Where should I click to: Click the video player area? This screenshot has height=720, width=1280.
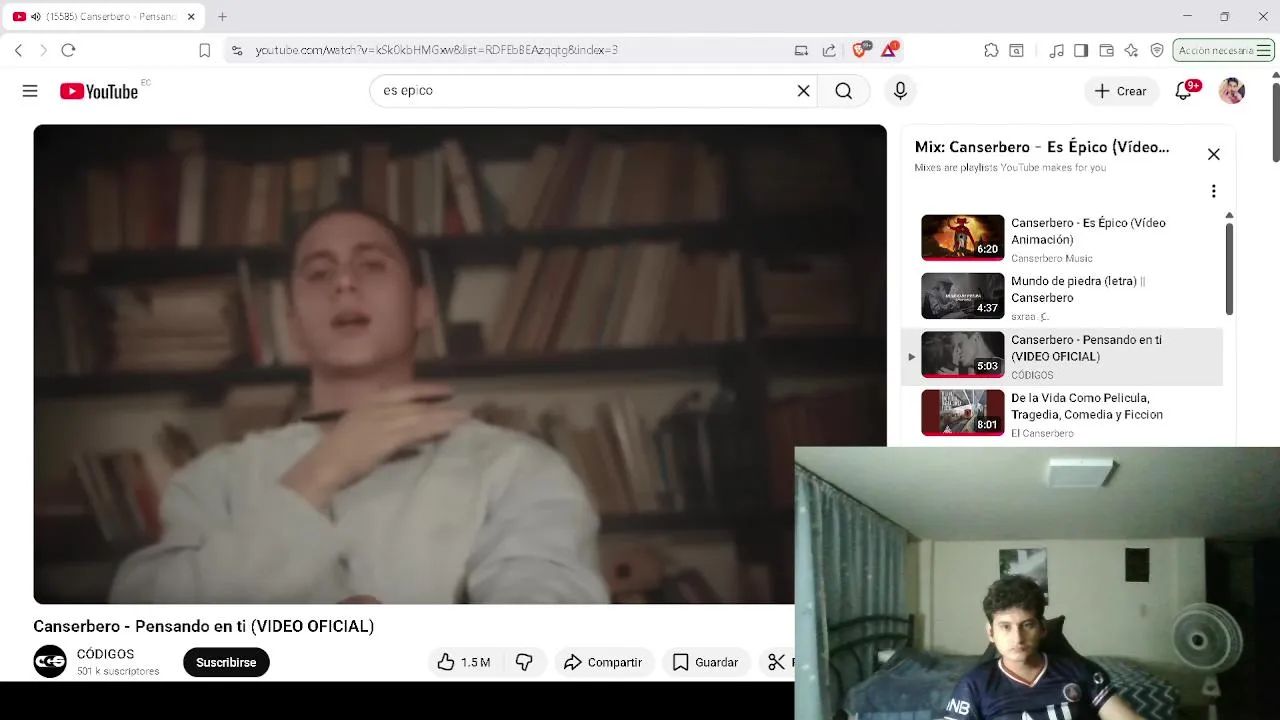[460, 364]
